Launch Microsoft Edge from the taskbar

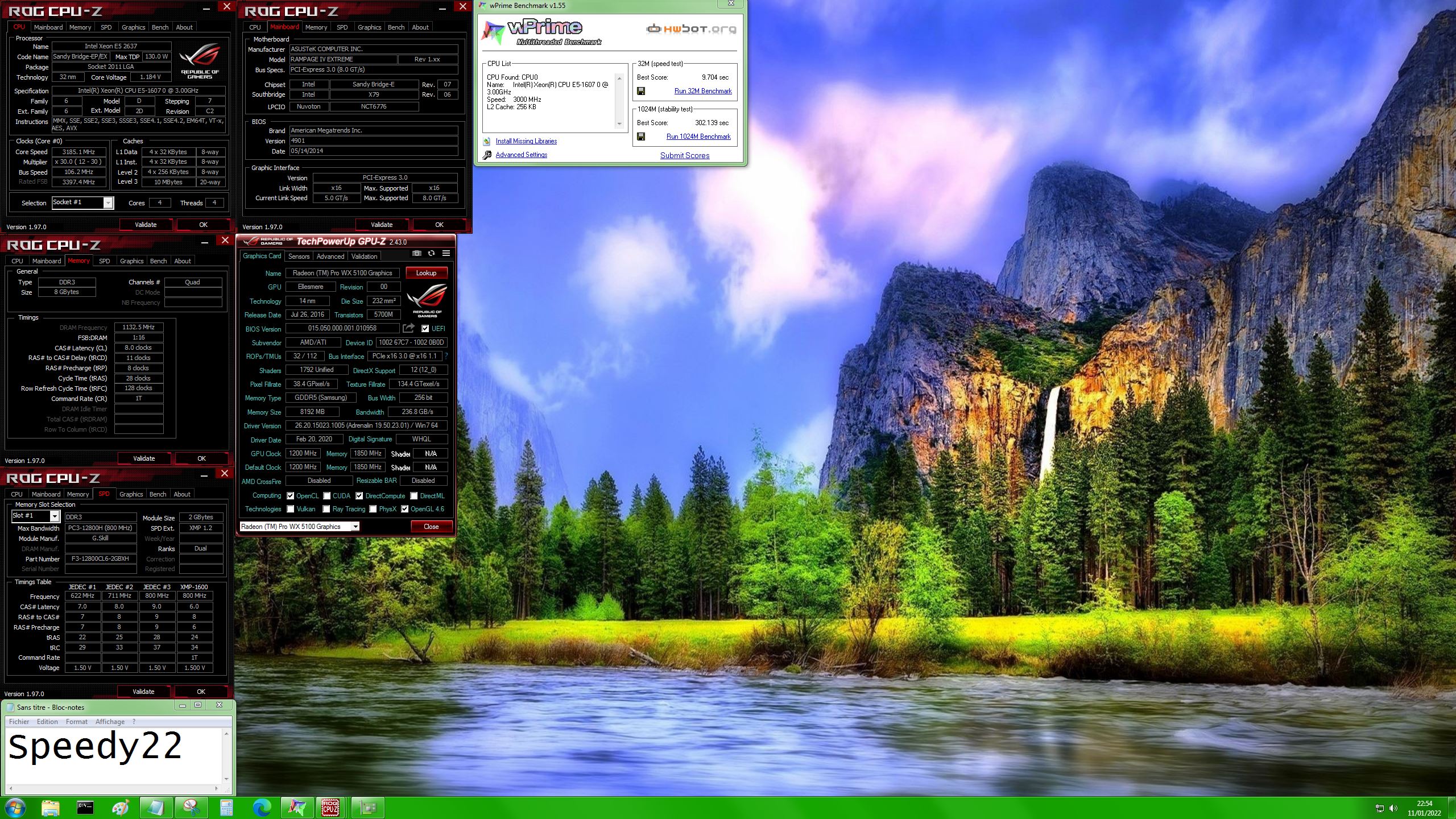(262, 808)
